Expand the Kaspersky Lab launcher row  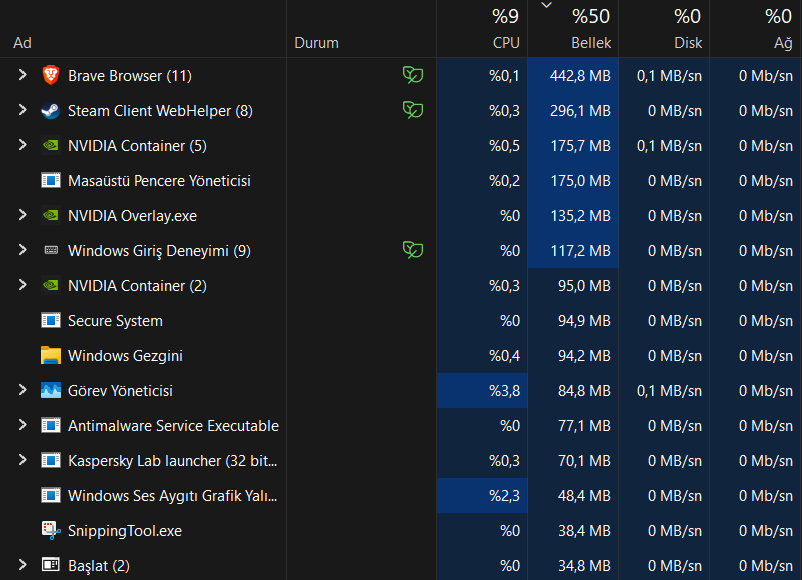[x=23, y=460]
